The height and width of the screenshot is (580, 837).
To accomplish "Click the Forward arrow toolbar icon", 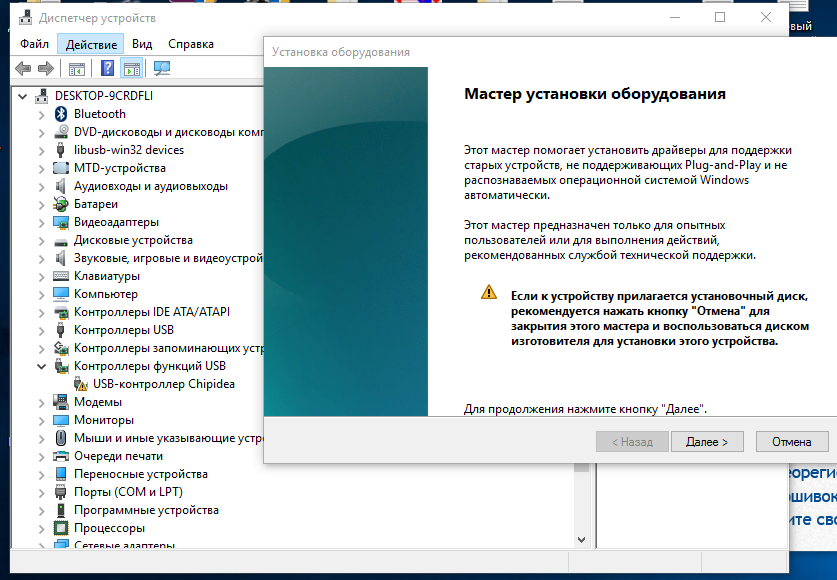I will [45, 69].
